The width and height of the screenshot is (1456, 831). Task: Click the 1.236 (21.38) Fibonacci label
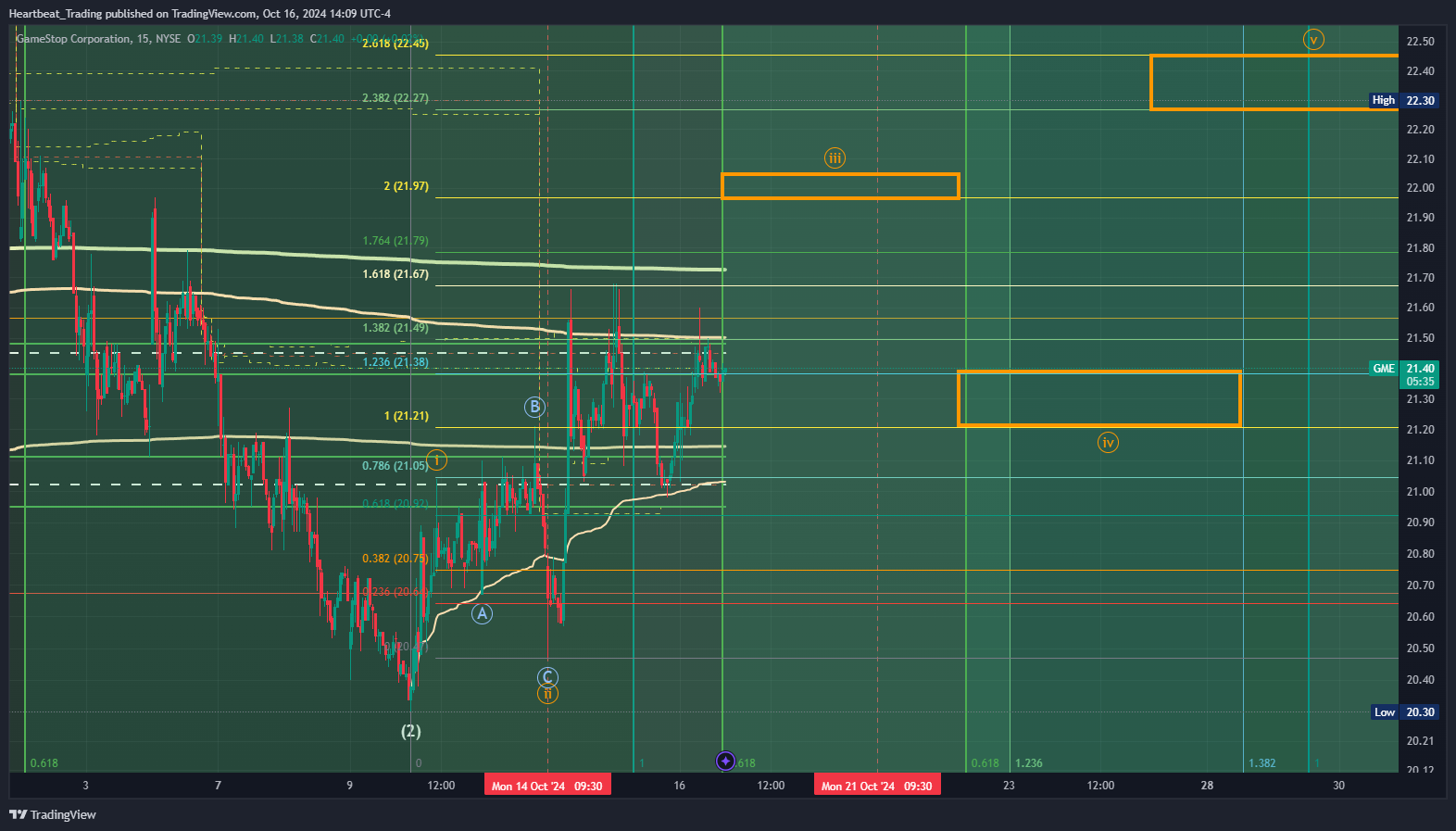(395, 362)
